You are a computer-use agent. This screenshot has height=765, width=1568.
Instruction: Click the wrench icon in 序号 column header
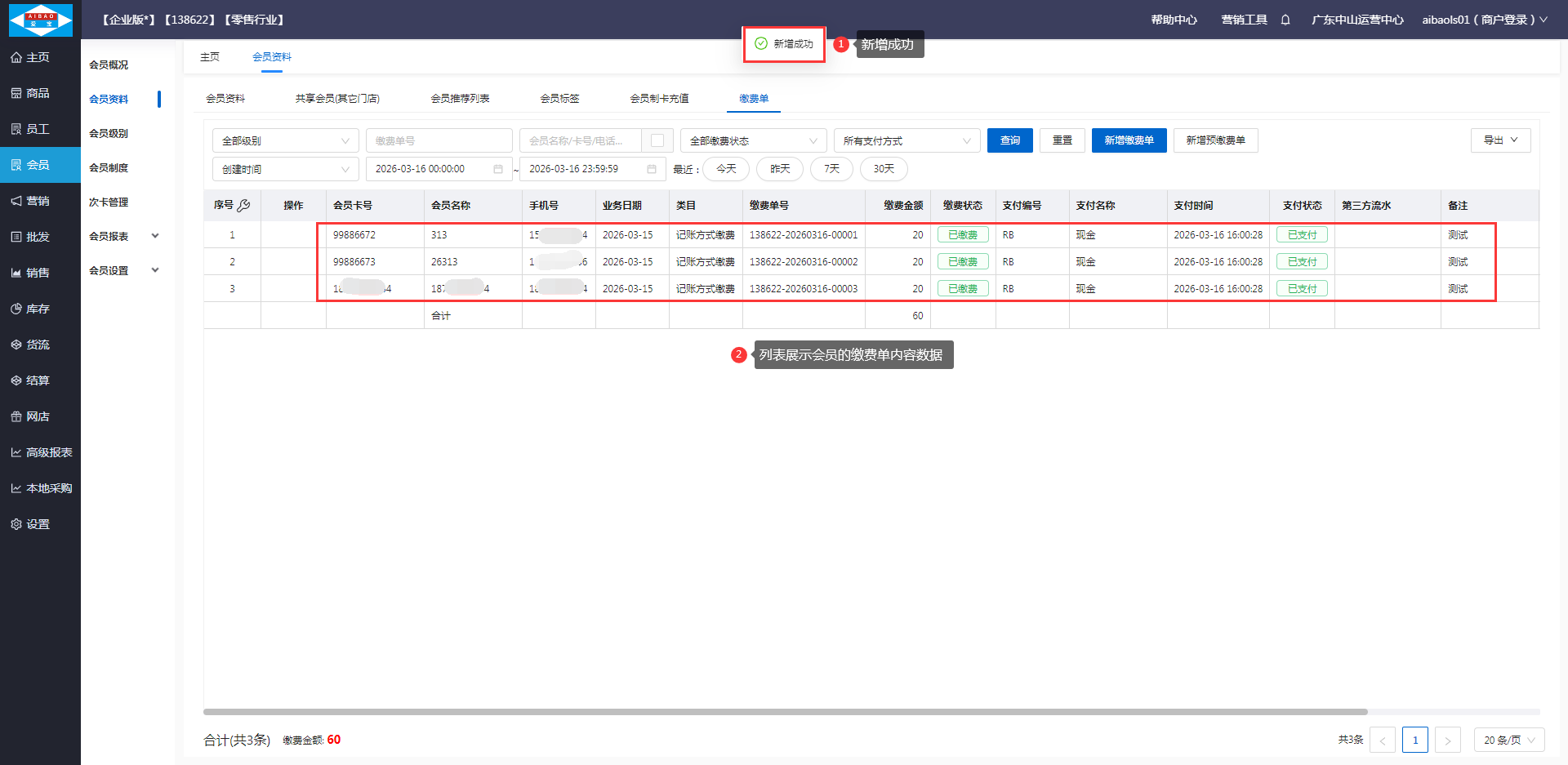pyautogui.click(x=243, y=206)
